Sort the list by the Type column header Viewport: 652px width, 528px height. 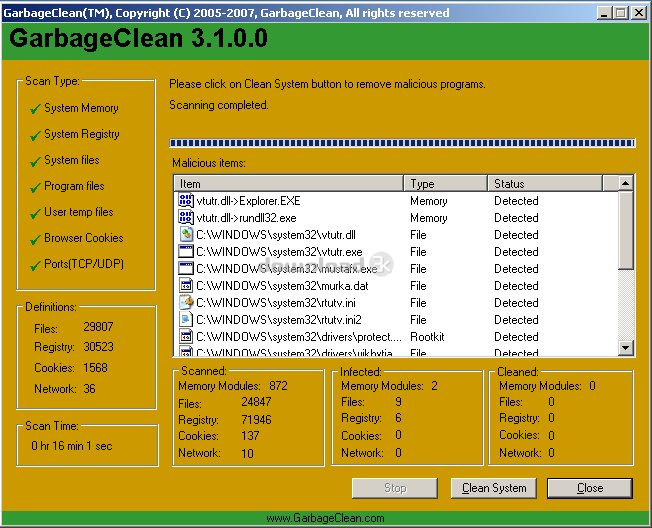click(x=446, y=184)
